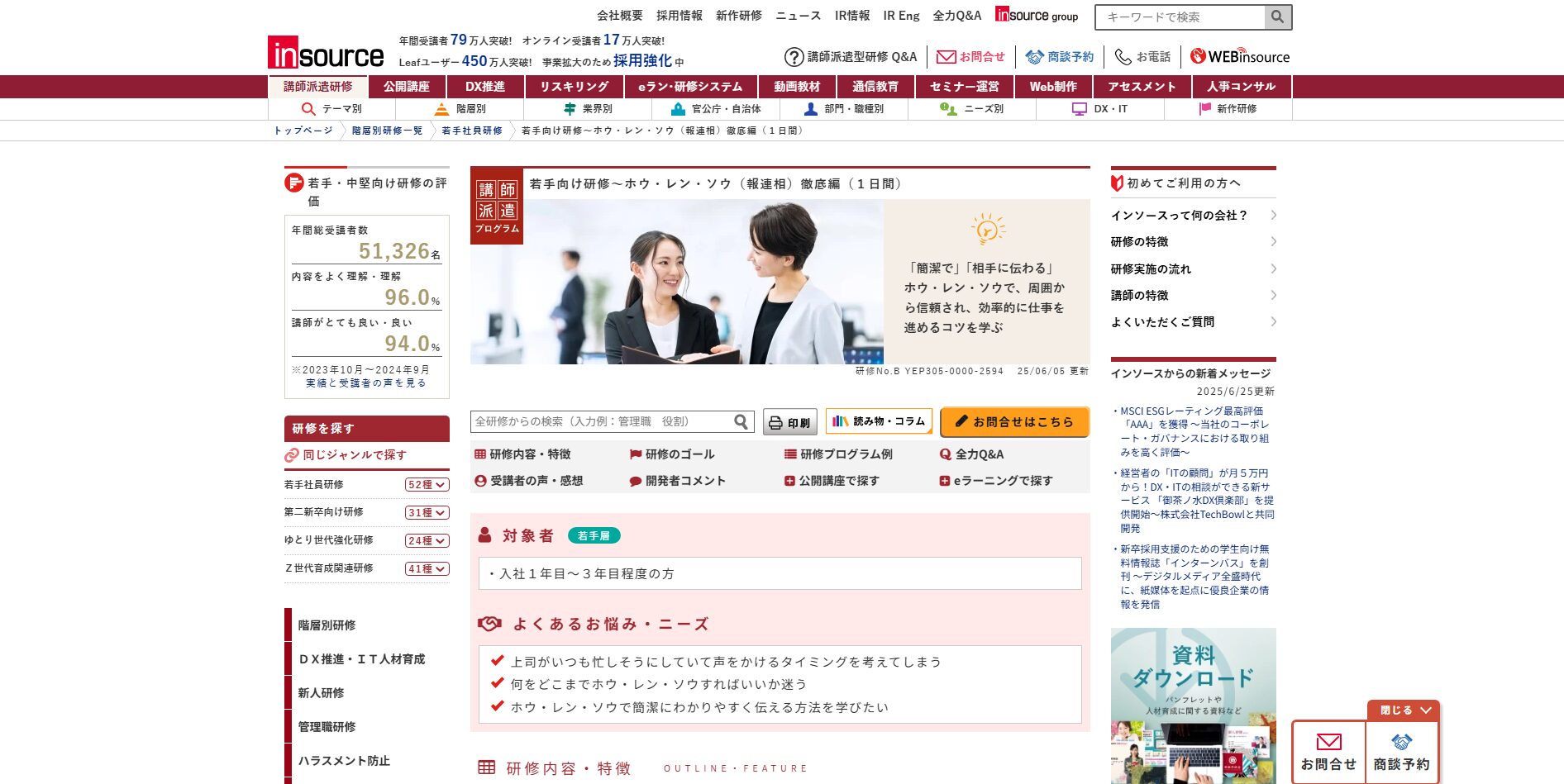Open the 動画教材 navigation tab
1564x784 pixels.
click(796, 87)
